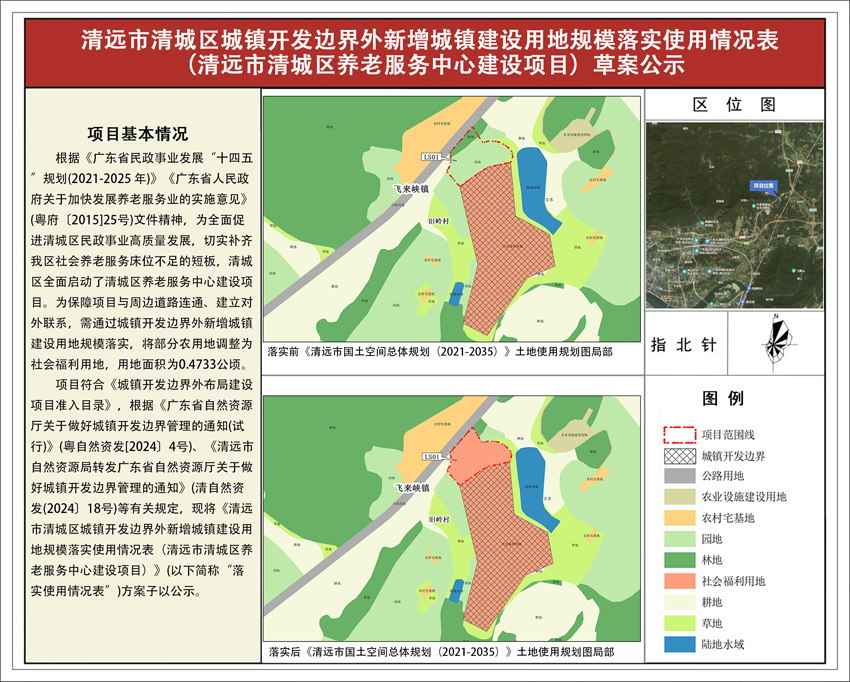The image size is (850, 682).
Task: Click the red dashed 项目范围线 legend symbol
Action: [680, 434]
